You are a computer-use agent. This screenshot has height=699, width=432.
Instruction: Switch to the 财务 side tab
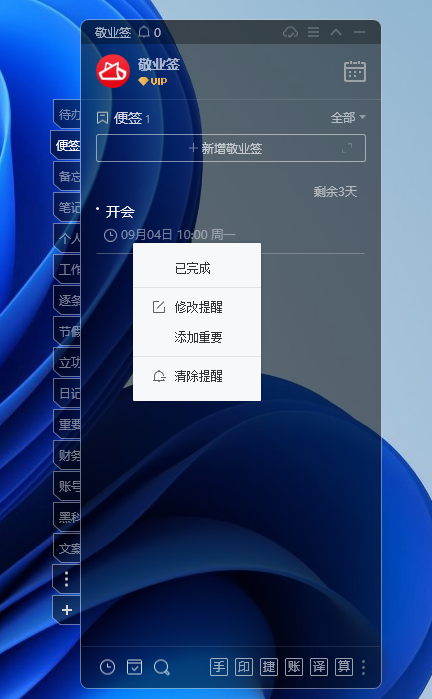click(x=67, y=455)
